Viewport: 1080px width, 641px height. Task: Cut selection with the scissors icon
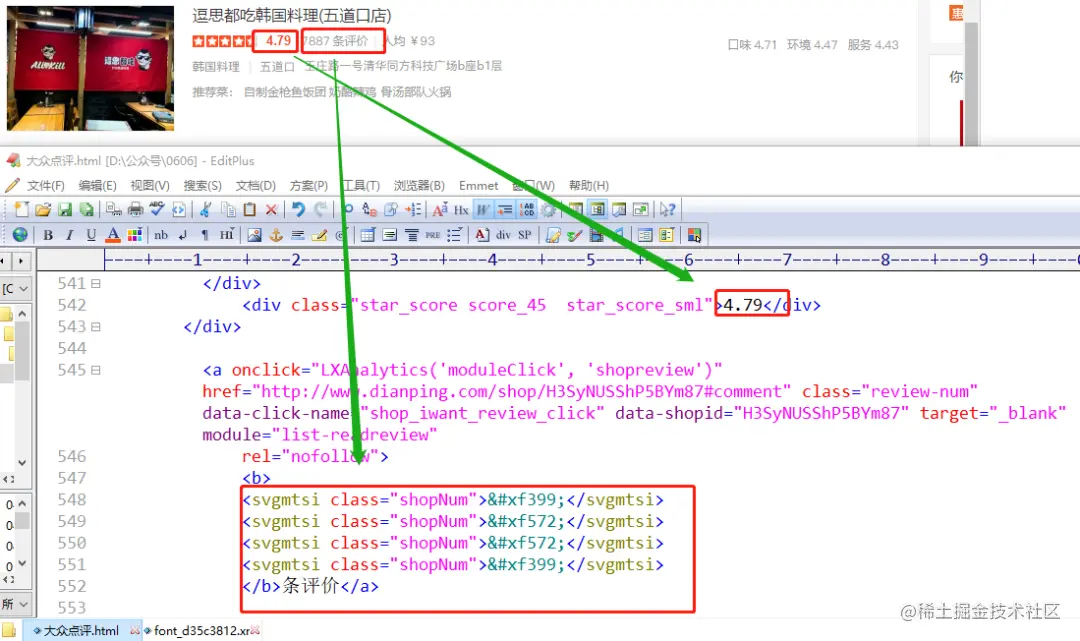(205, 209)
